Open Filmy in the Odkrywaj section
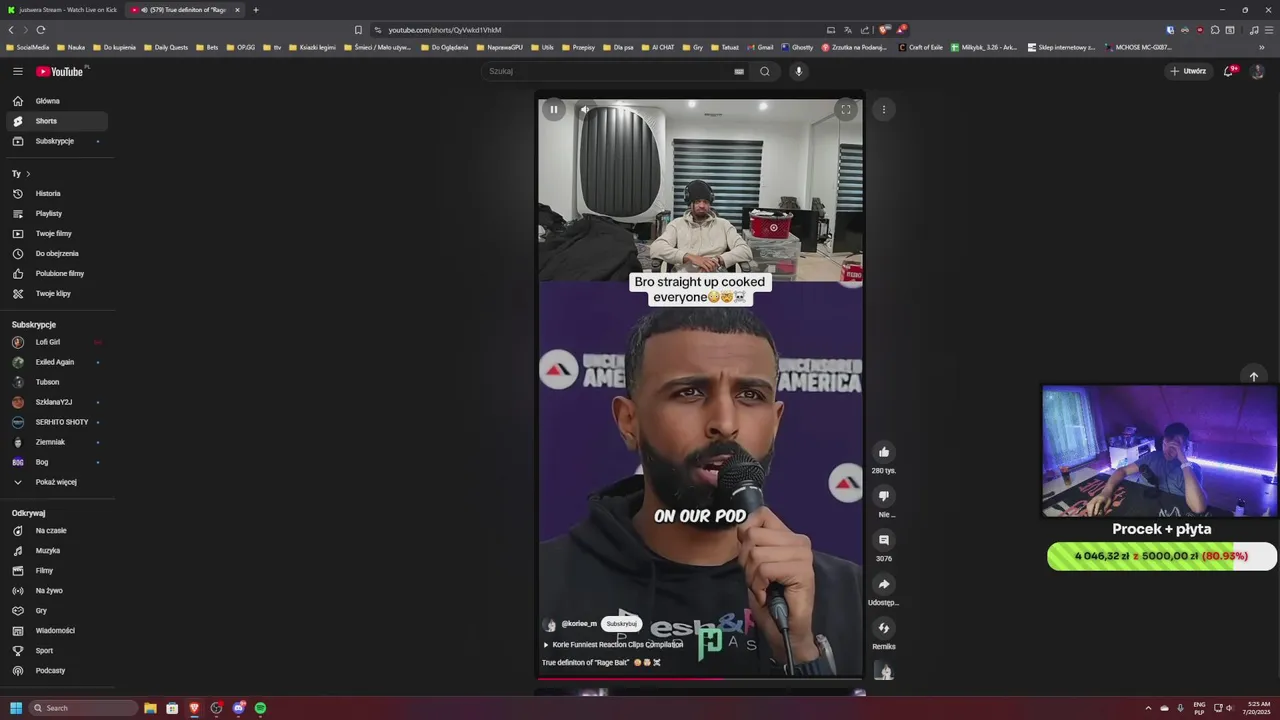Screen dimensions: 1280x720 point(57,571)
